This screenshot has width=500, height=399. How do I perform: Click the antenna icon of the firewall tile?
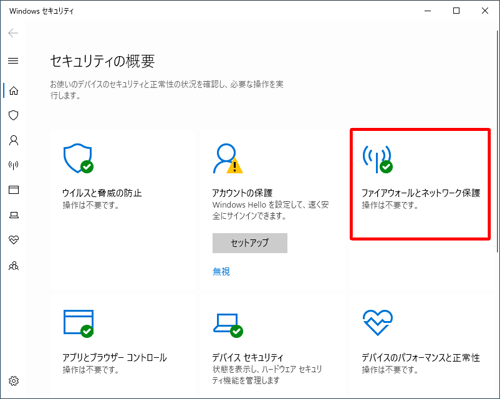pyautogui.click(x=377, y=159)
